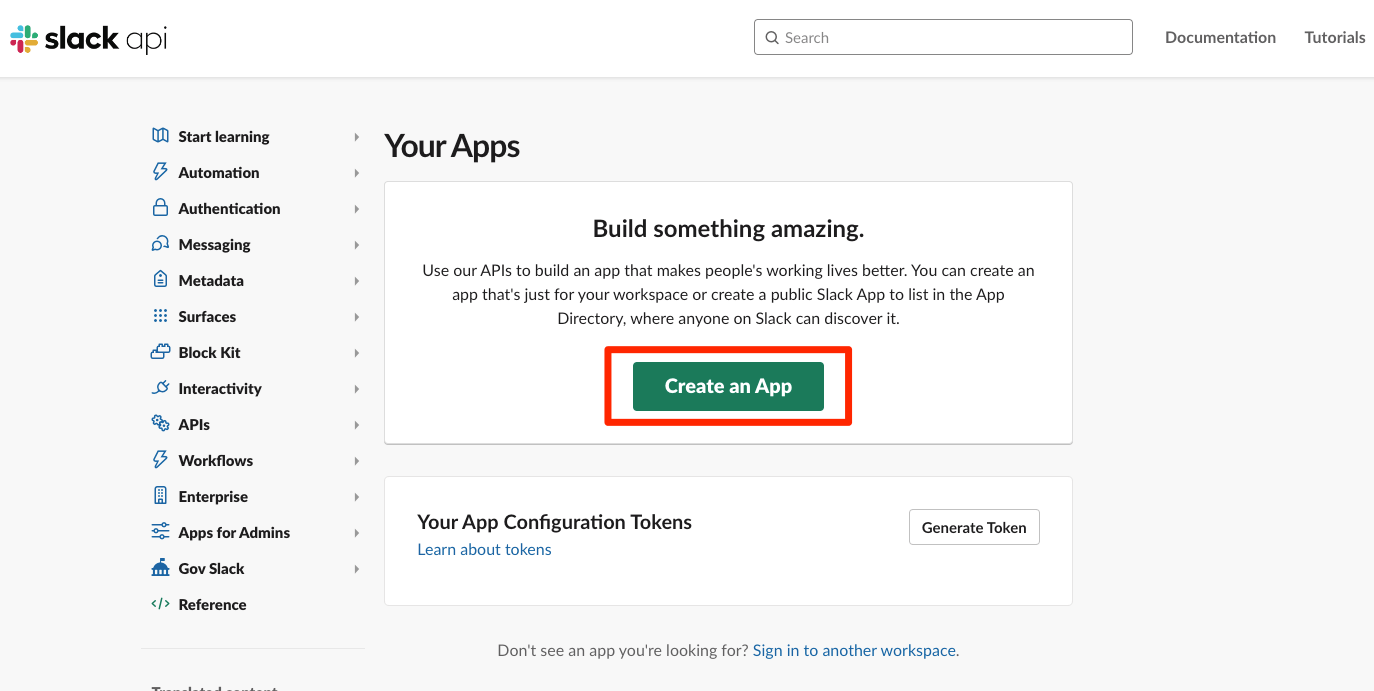Image resolution: width=1374 pixels, height=691 pixels.
Task: Click the lightning bolt icon beside Automation
Action: [x=160, y=172]
